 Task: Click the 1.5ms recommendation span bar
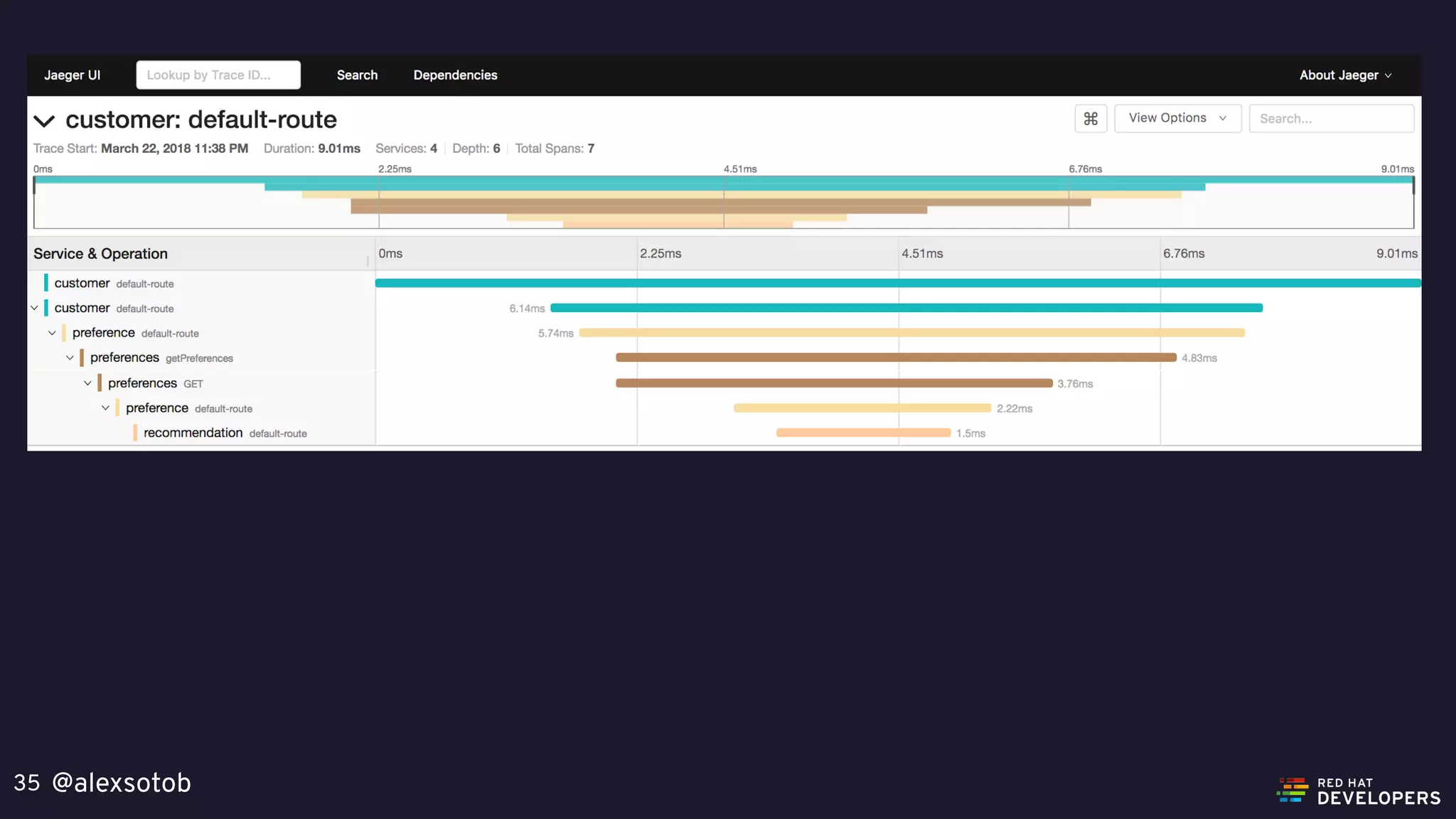tap(863, 433)
